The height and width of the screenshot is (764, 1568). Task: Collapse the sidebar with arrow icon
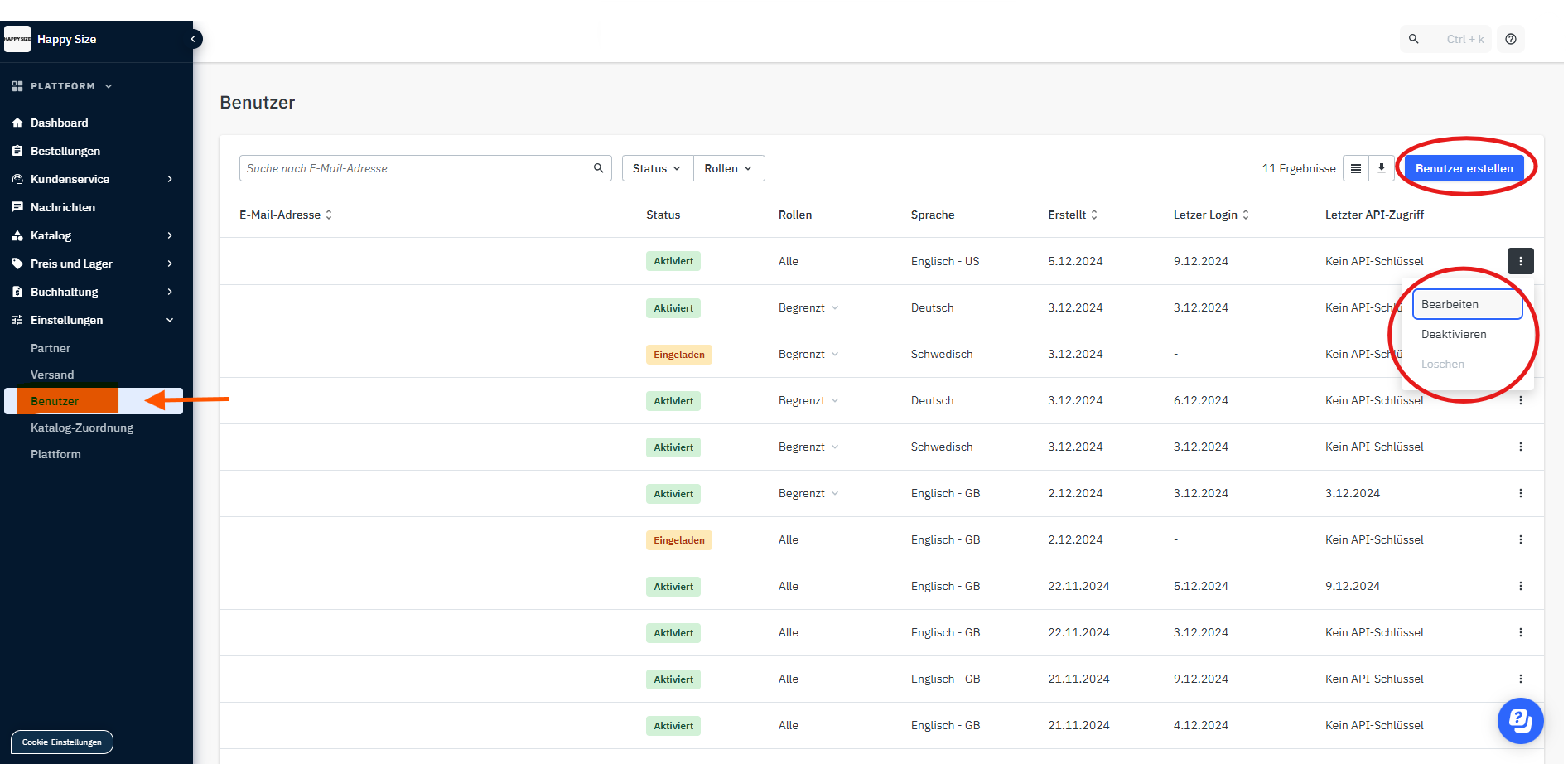click(193, 39)
